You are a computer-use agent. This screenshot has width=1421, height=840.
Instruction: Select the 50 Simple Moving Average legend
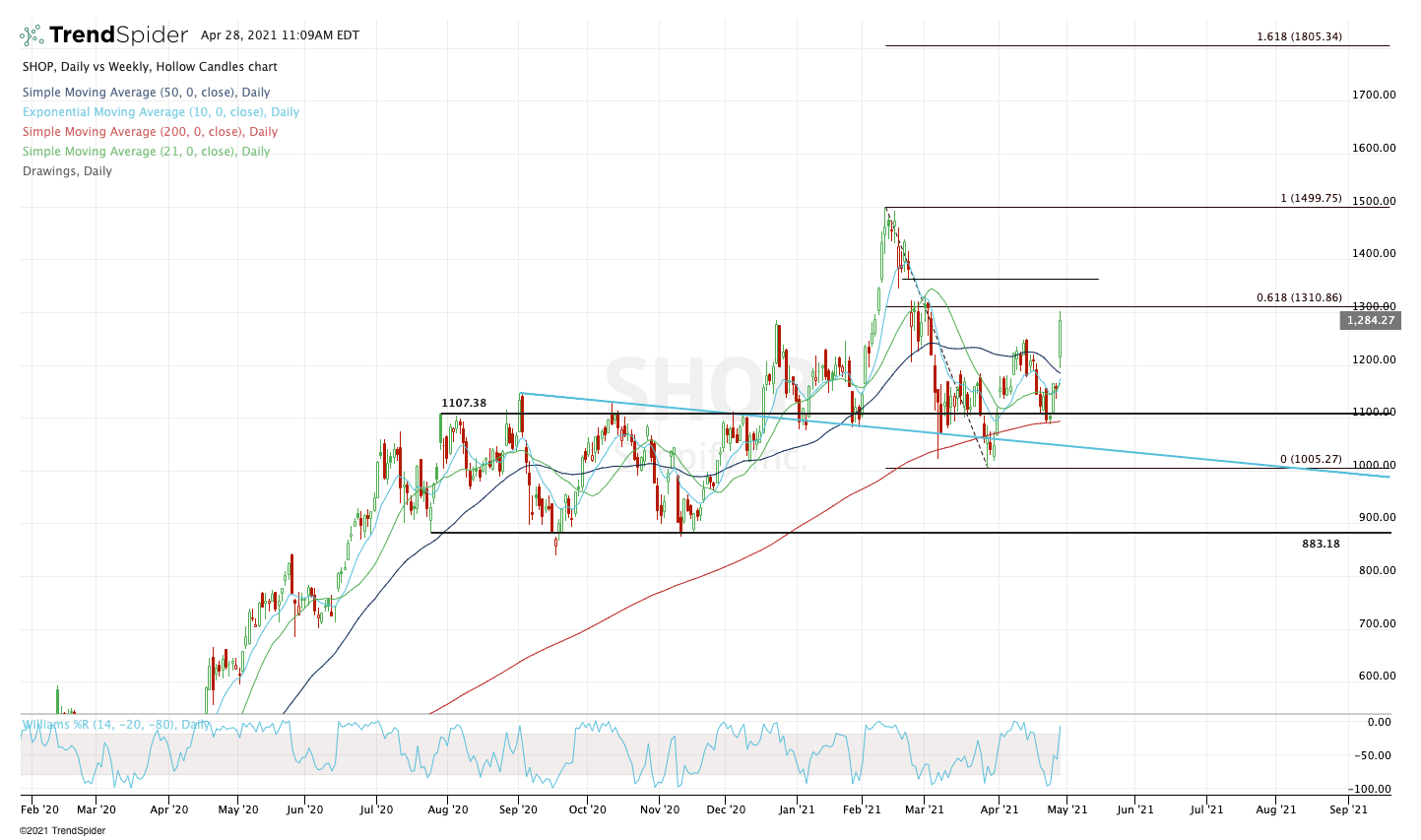[146, 93]
